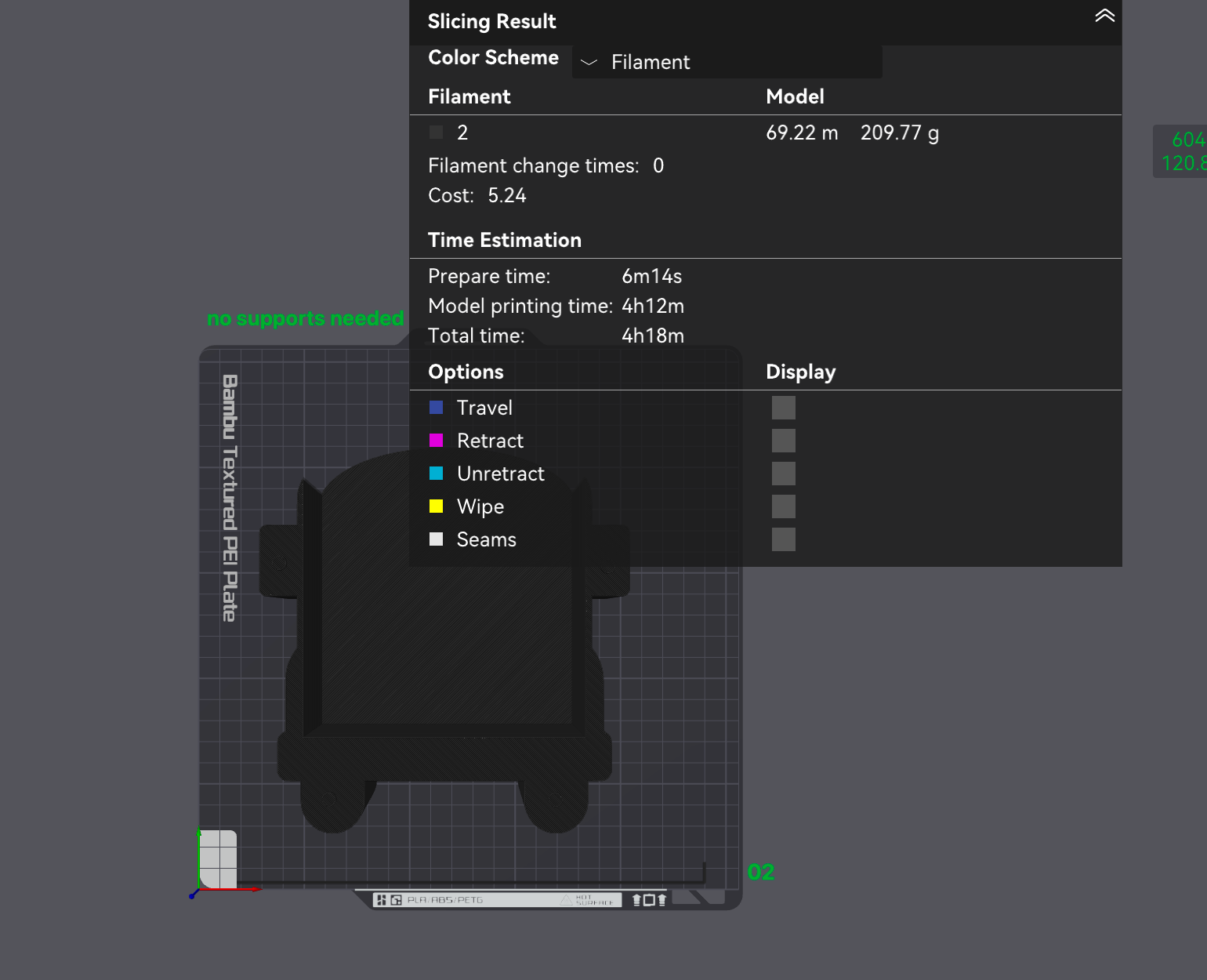Click the "6m14s" prepare time value
This screenshot has height=980, width=1207.
(651, 276)
